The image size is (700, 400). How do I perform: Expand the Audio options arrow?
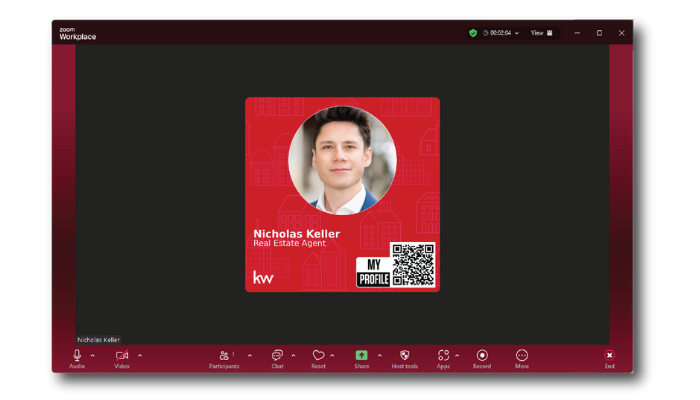click(x=93, y=356)
